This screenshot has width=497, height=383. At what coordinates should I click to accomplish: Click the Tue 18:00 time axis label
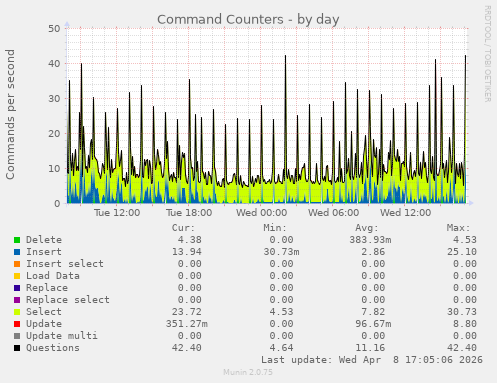pyautogui.click(x=189, y=213)
